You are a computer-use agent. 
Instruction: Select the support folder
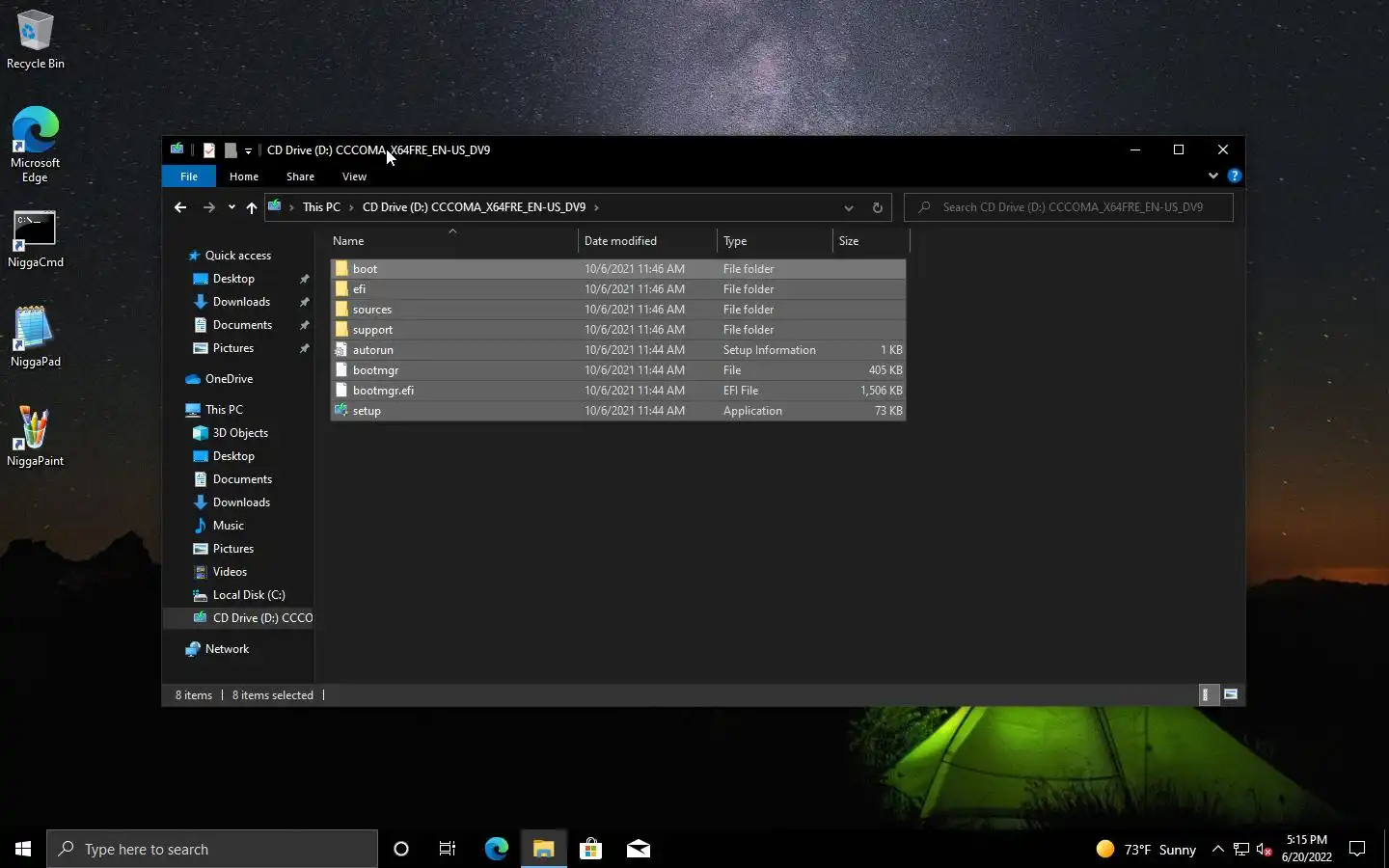pyautogui.click(x=617, y=330)
